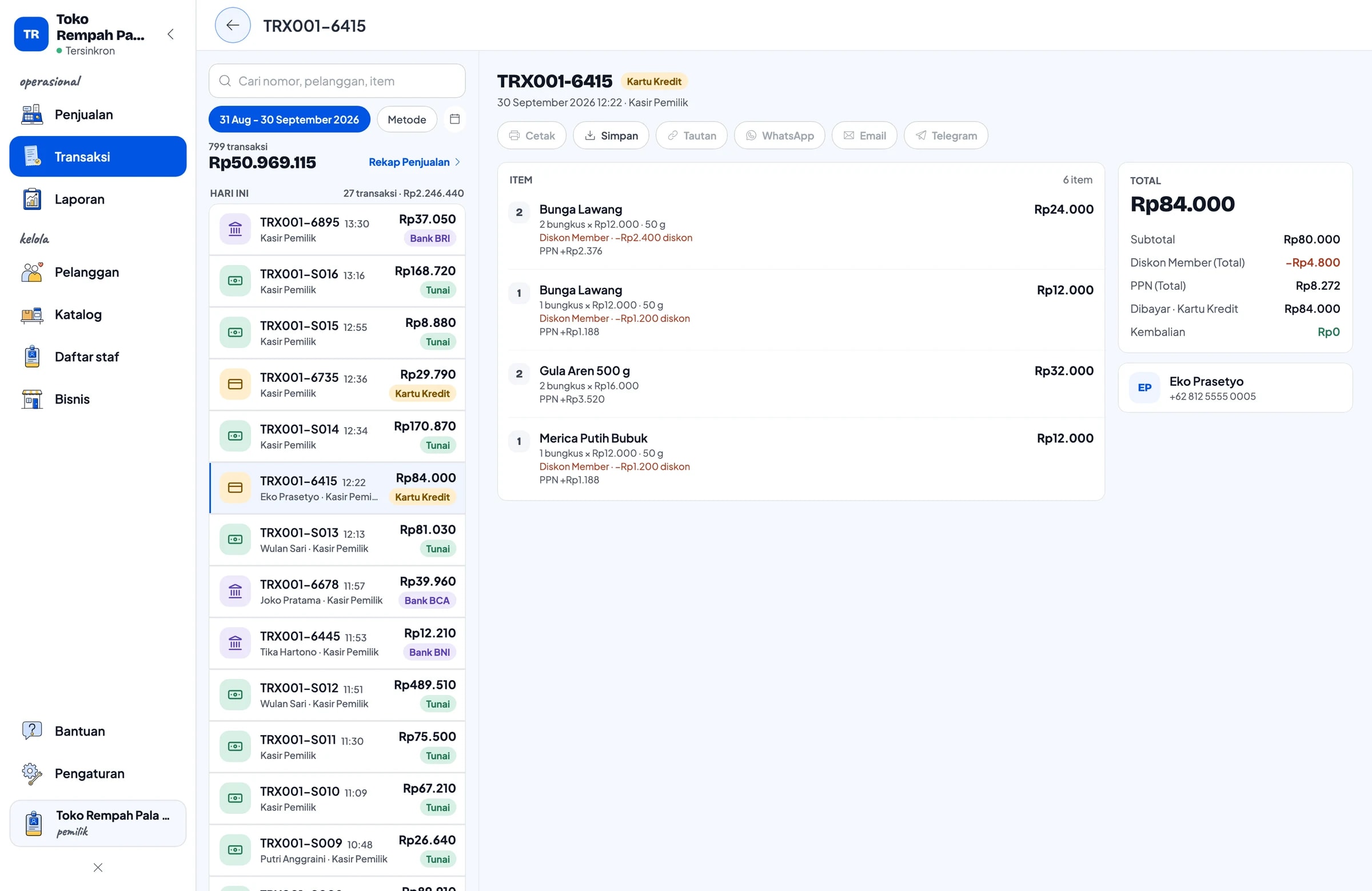Open the Metode filter dropdown
Image resolution: width=1372 pixels, height=891 pixels.
pos(406,119)
